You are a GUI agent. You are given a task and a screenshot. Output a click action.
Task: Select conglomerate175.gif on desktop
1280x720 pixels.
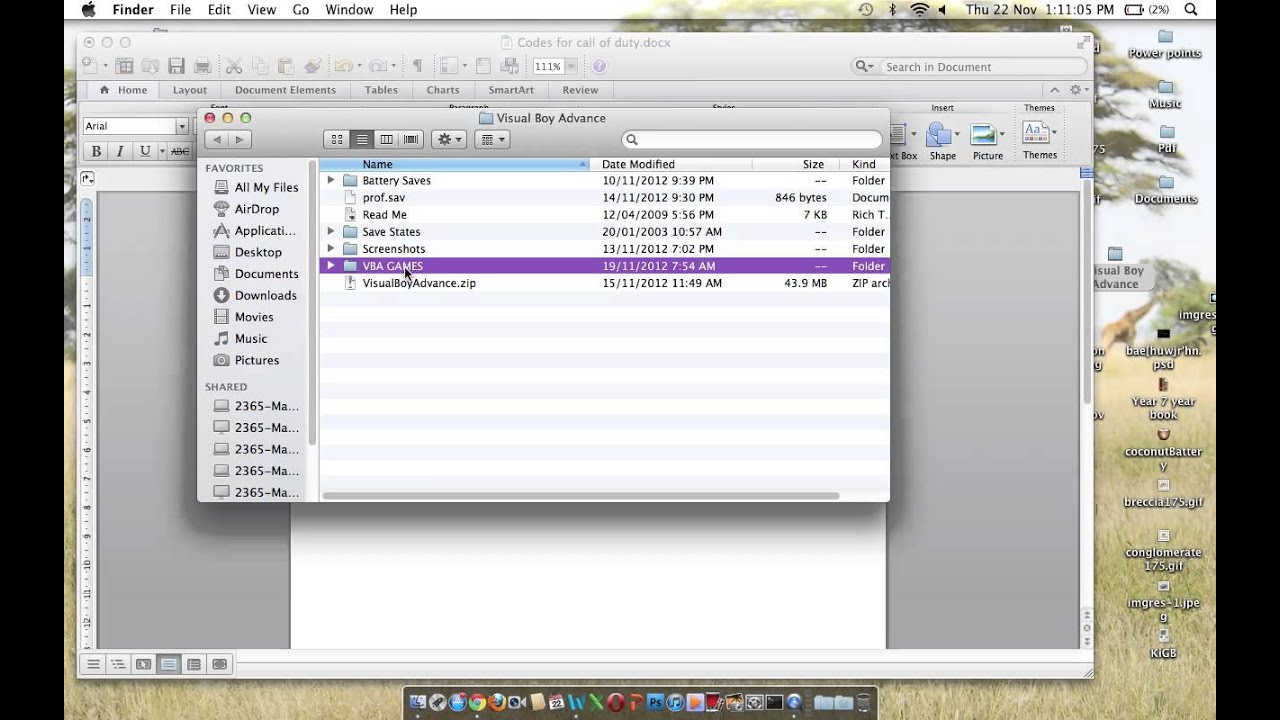click(1163, 551)
